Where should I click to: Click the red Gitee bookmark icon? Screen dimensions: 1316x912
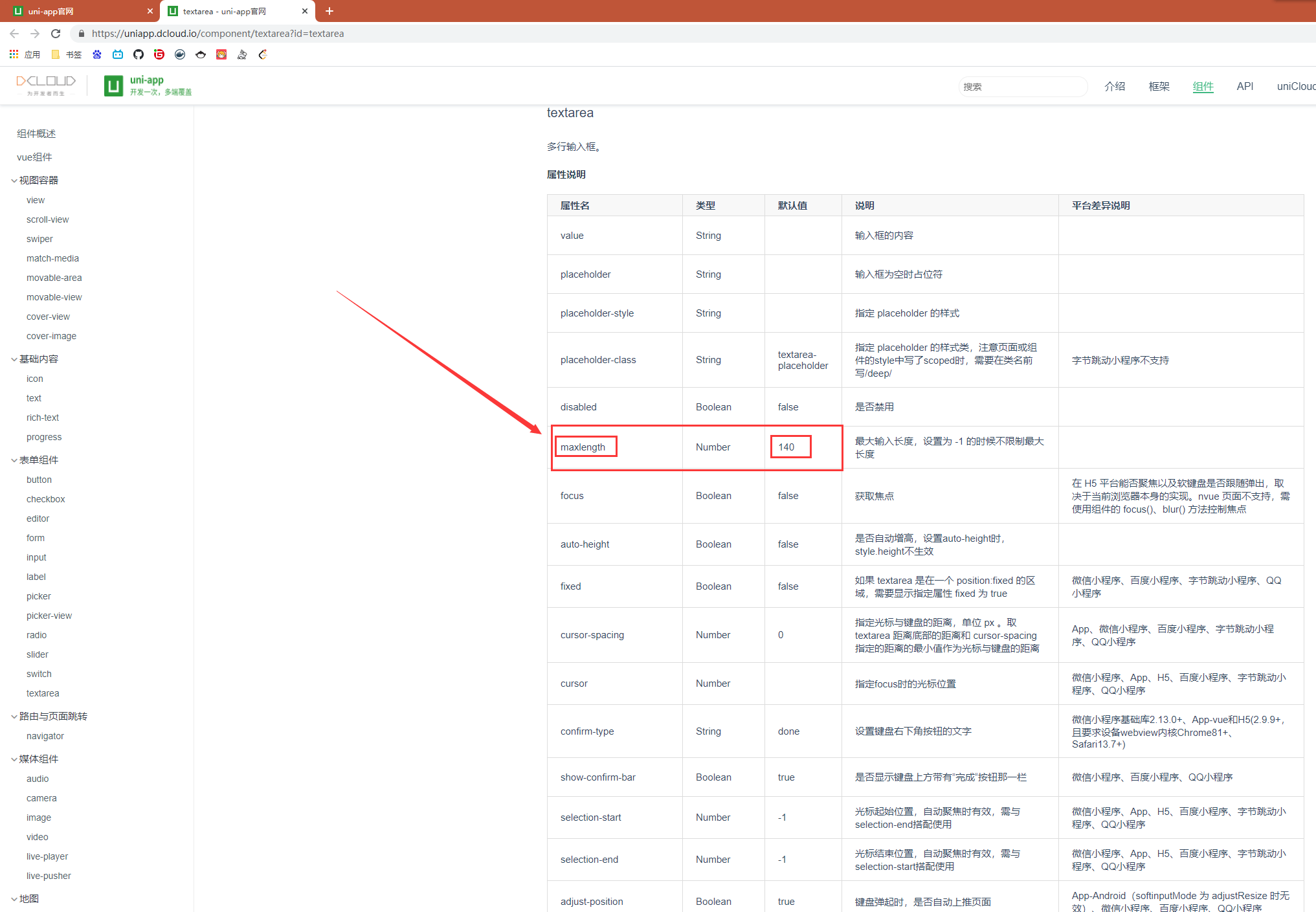tap(159, 54)
